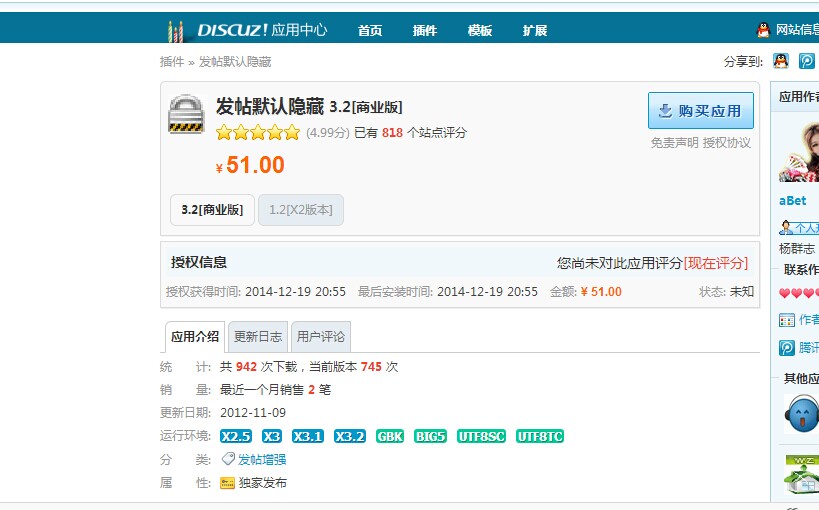Click the blue smiley app thumbnail
Screen dimensions: 819x510
tap(803, 411)
